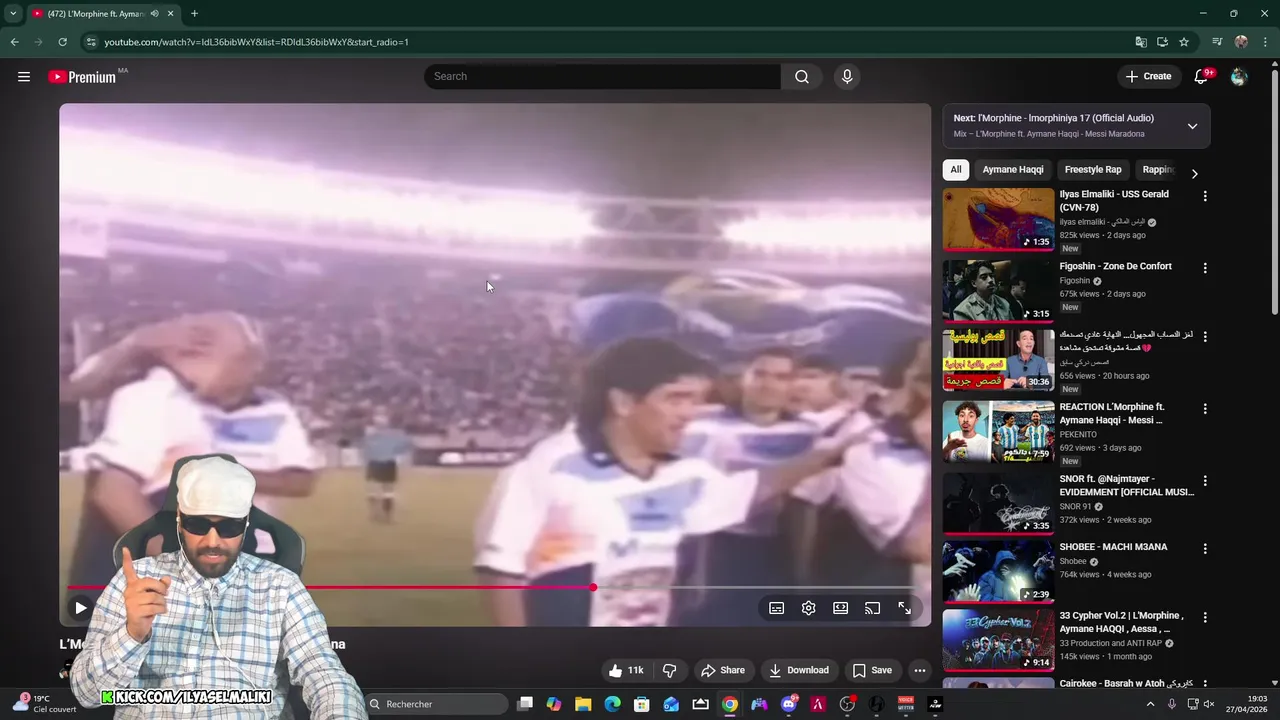Open Microsoft Edge from taskbar

pos(612,704)
